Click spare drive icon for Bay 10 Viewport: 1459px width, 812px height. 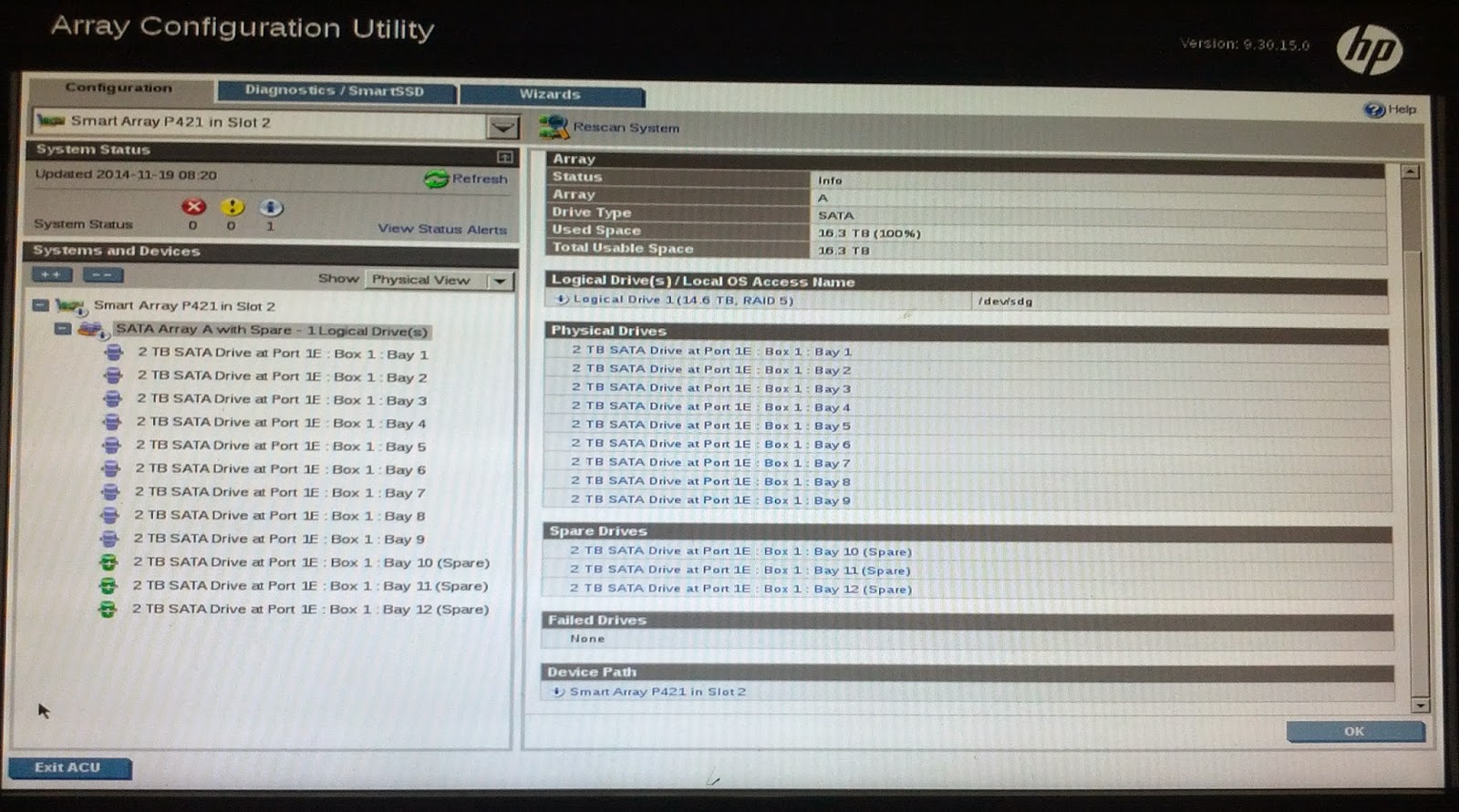click(x=109, y=562)
